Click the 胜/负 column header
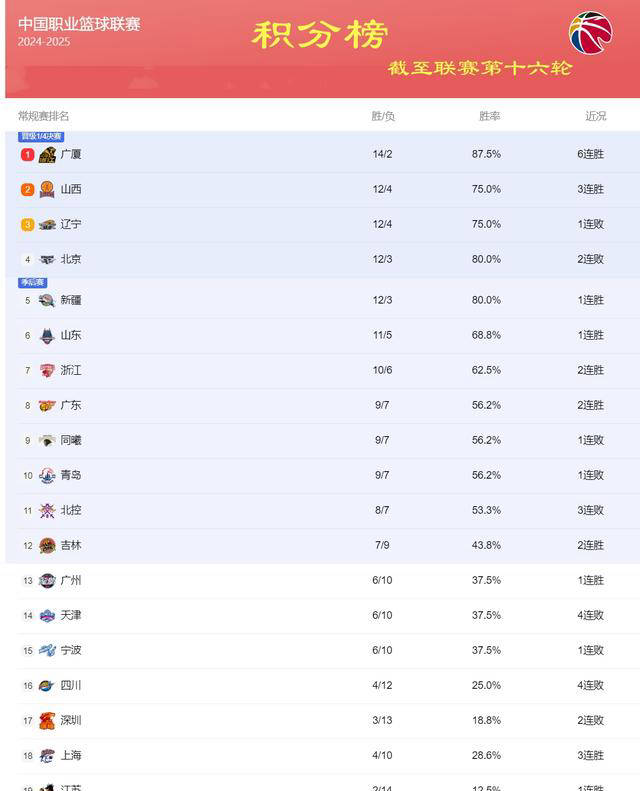640x791 pixels. [x=383, y=116]
